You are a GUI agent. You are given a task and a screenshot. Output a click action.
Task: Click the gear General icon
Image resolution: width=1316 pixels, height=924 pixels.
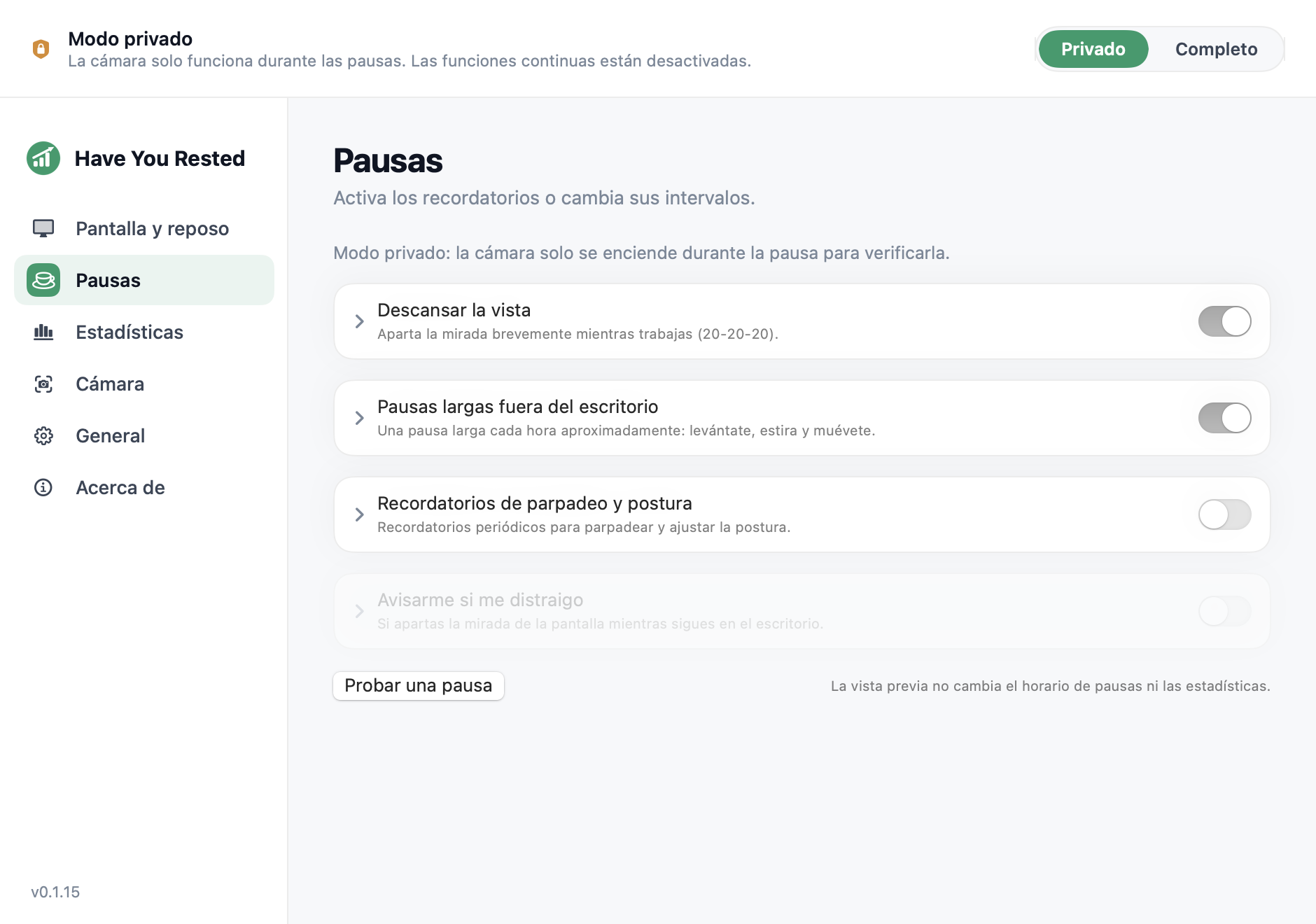pyautogui.click(x=43, y=435)
